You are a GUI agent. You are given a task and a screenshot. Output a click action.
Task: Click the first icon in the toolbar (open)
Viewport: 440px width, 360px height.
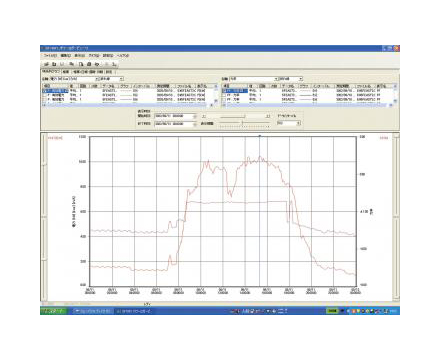[47, 64]
